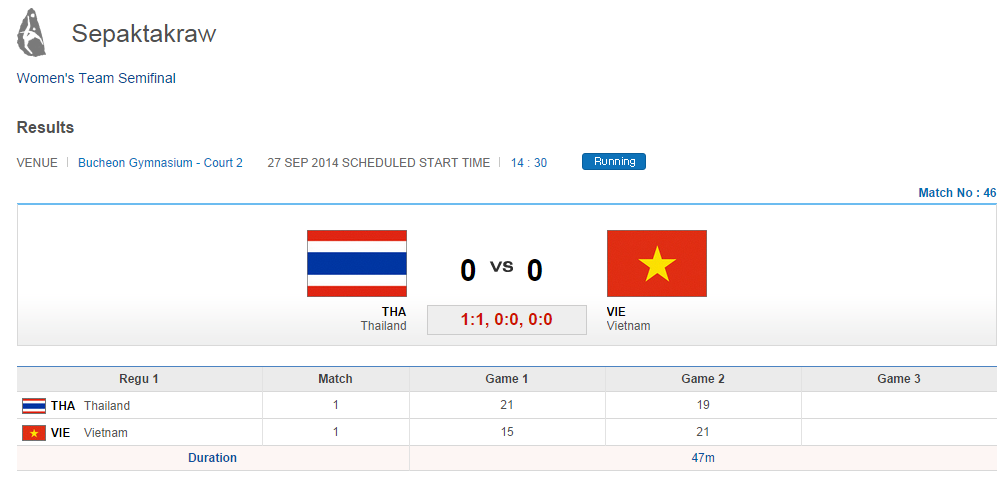Click the large Vietnam flag image
1001x478 pixels.
point(656,263)
